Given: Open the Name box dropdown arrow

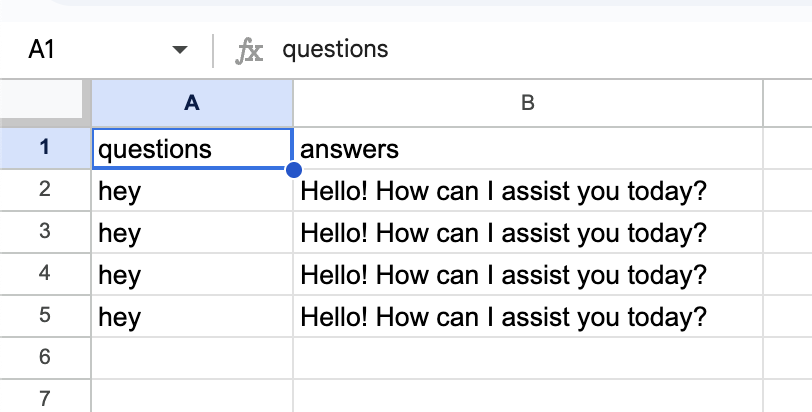Looking at the screenshot, I should (180, 50).
